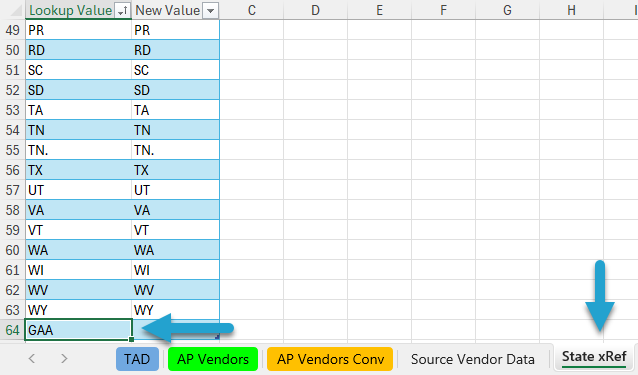
Task: Open the New Value filter dropdown
Action: pyautogui.click(x=210, y=11)
